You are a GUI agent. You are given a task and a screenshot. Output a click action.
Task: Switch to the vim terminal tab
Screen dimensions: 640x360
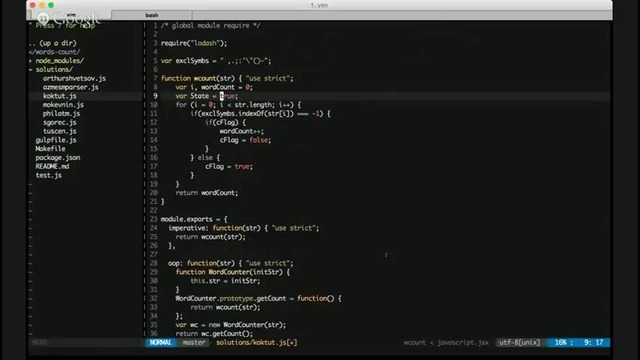(x=71, y=15)
